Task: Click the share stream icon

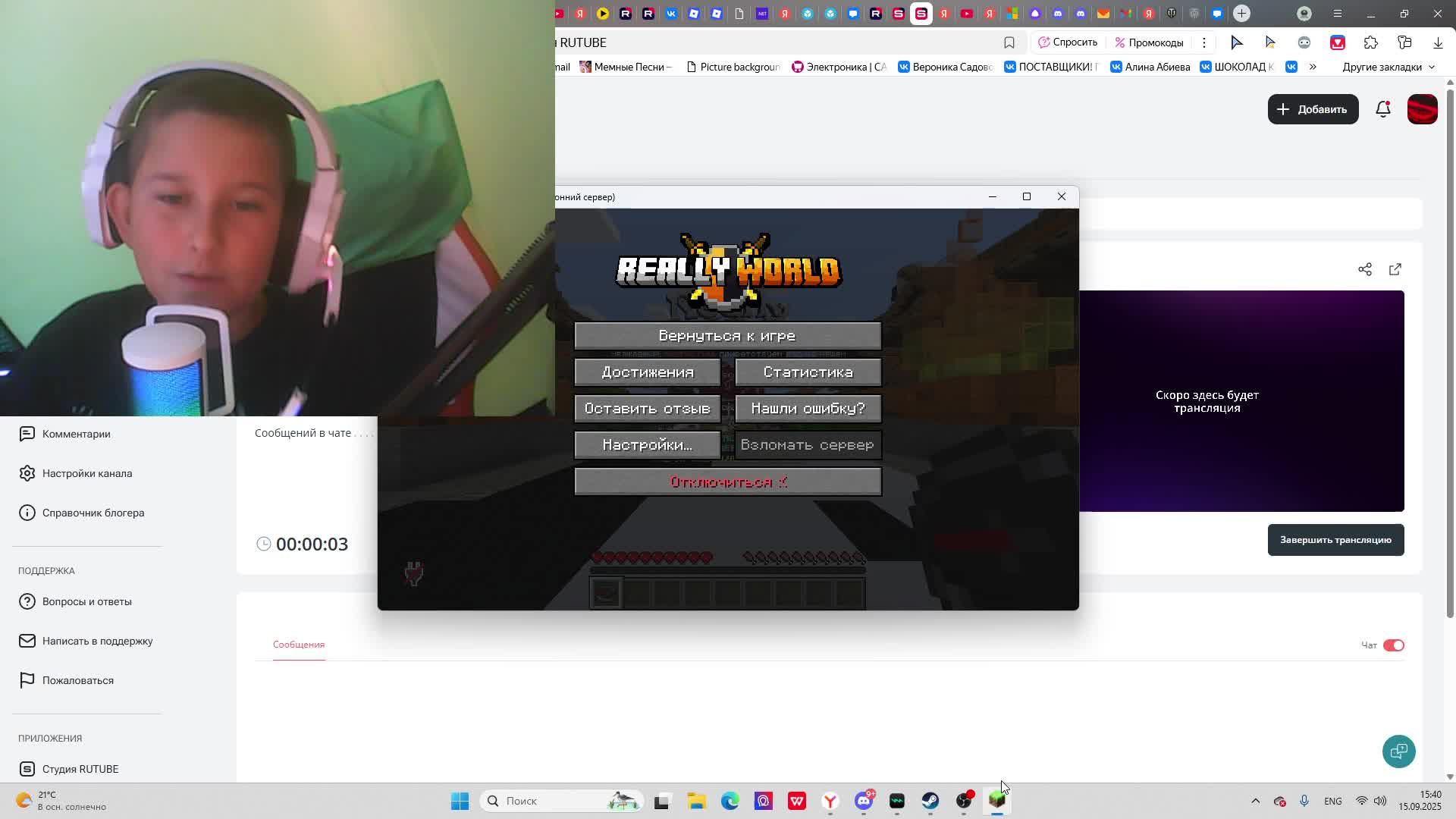Action: [x=1364, y=269]
